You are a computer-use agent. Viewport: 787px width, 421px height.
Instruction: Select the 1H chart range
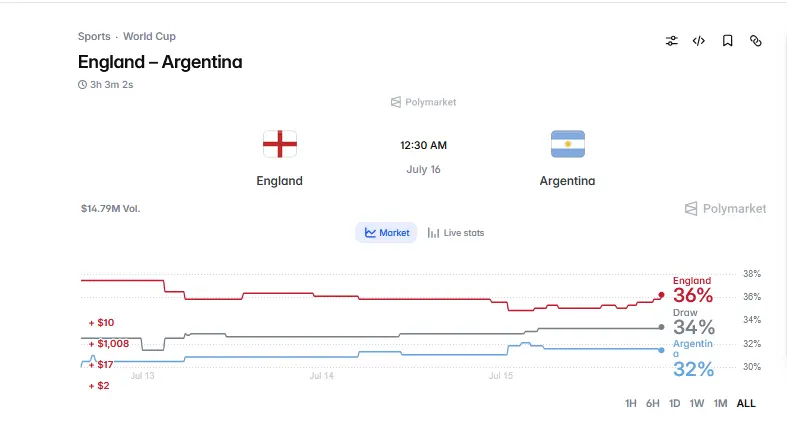click(x=630, y=403)
